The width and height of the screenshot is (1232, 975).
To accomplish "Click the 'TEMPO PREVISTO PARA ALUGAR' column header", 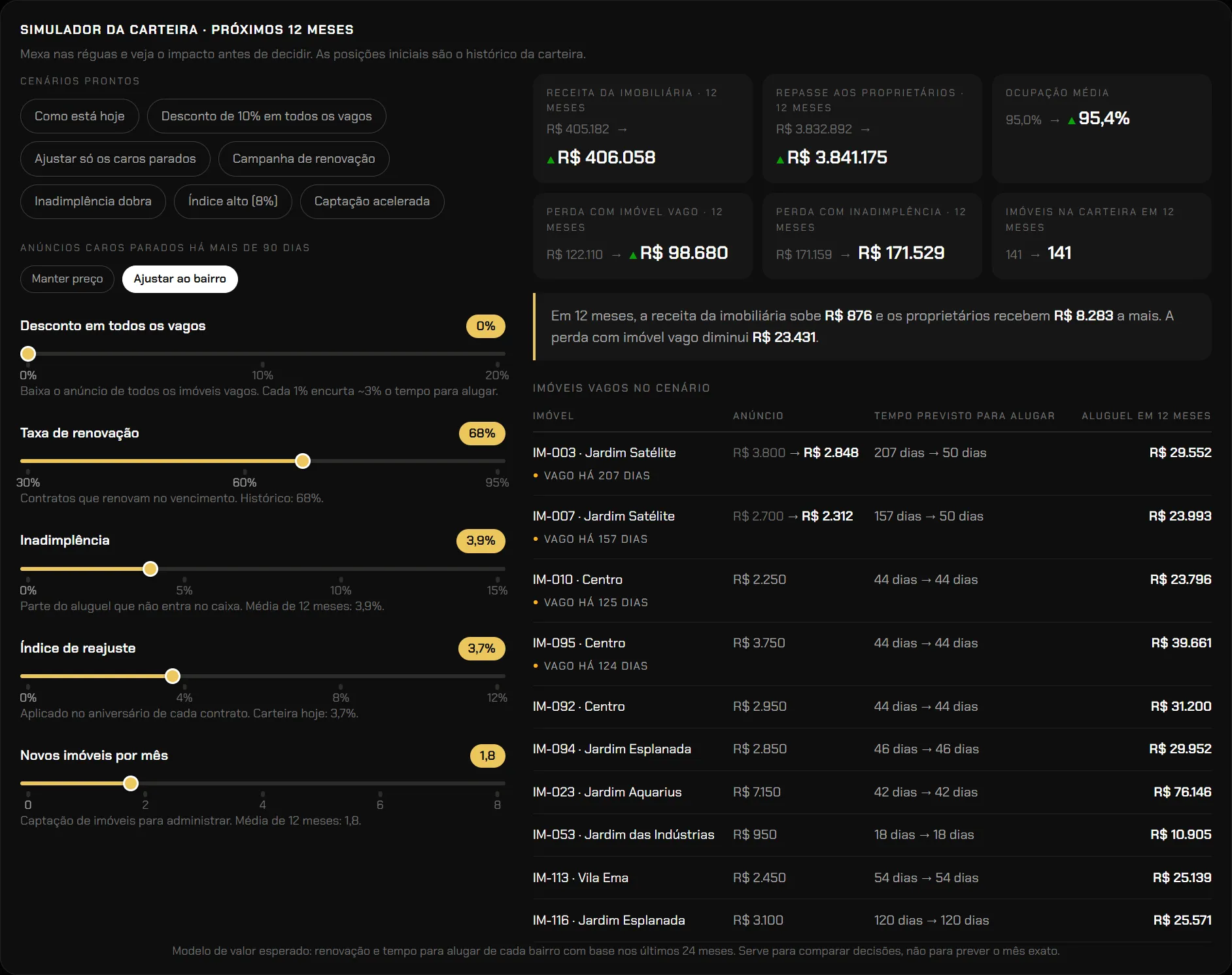I will coord(965,416).
